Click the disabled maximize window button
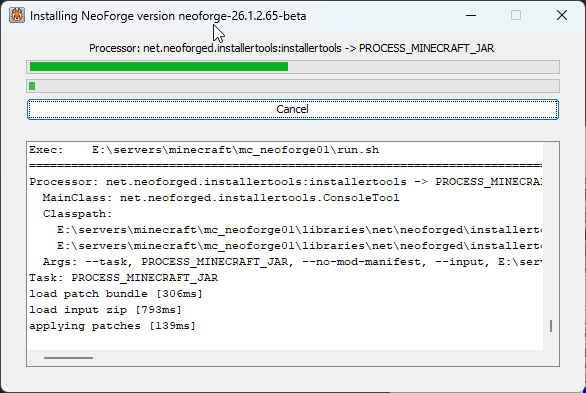586x393 pixels. (x=516, y=15)
